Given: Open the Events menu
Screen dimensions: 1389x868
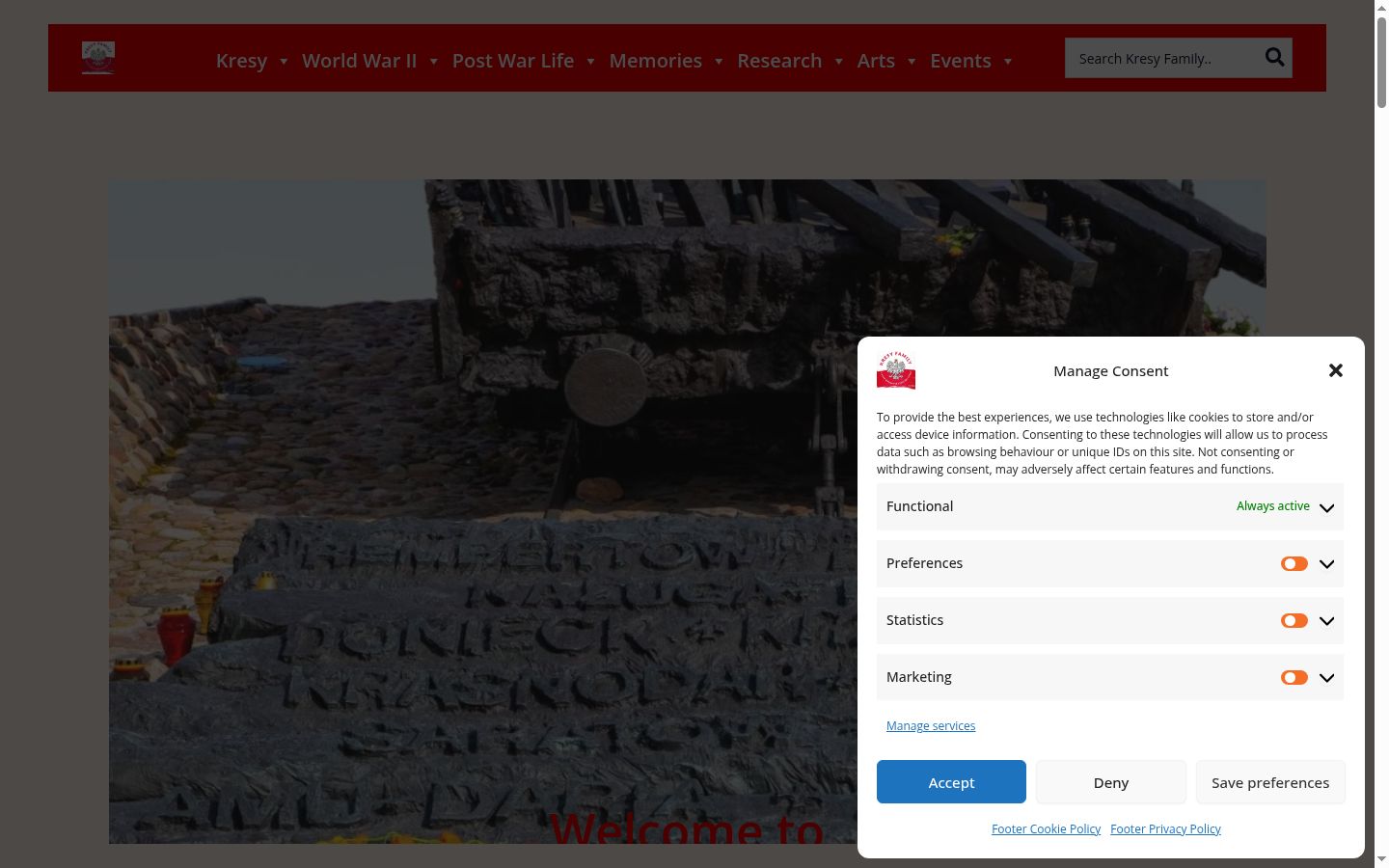Looking at the screenshot, I should [x=971, y=60].
